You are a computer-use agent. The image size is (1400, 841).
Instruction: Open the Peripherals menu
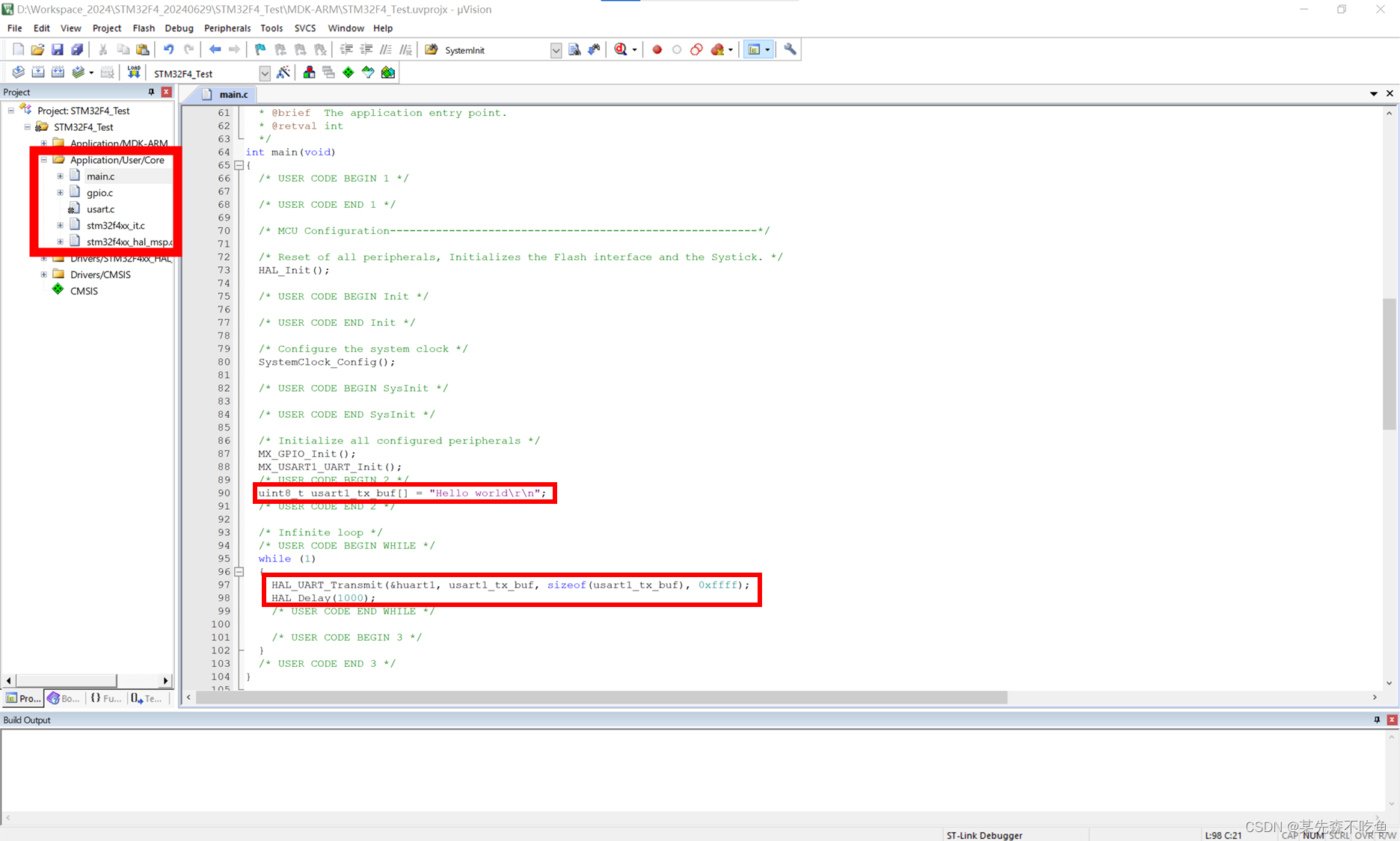pos(227,28)
